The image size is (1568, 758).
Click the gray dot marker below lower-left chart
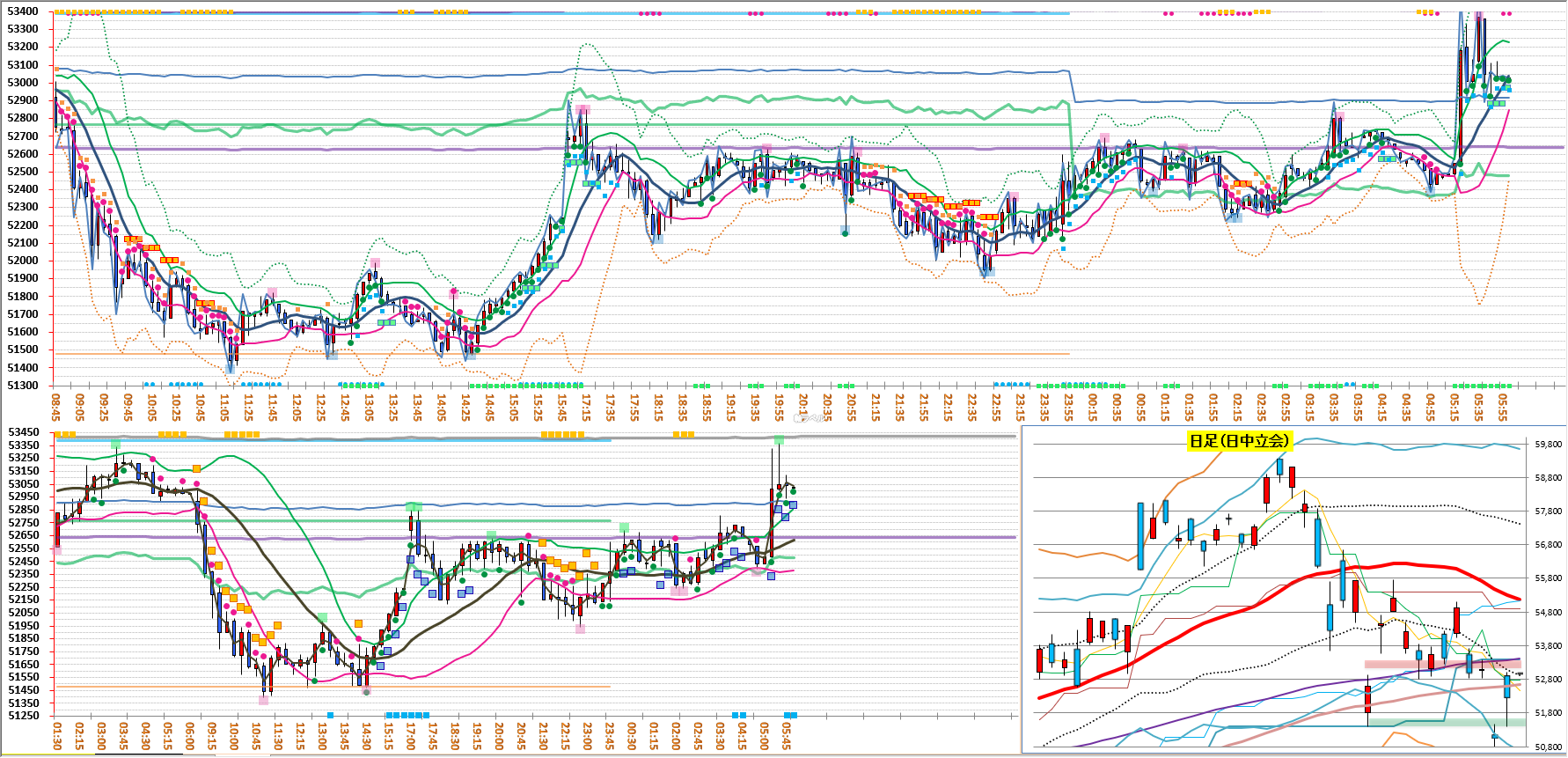[x=367, y=692]
